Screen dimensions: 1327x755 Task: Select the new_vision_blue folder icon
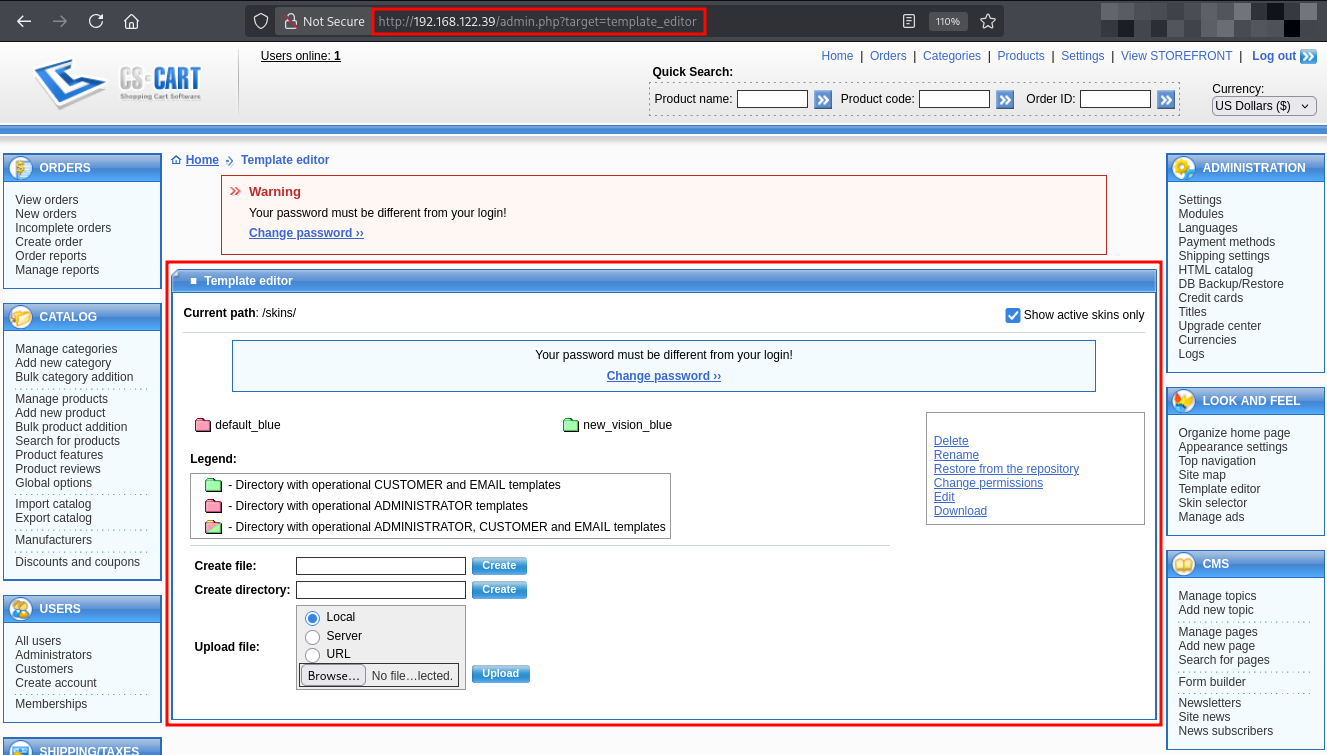(x=571, y=425)
